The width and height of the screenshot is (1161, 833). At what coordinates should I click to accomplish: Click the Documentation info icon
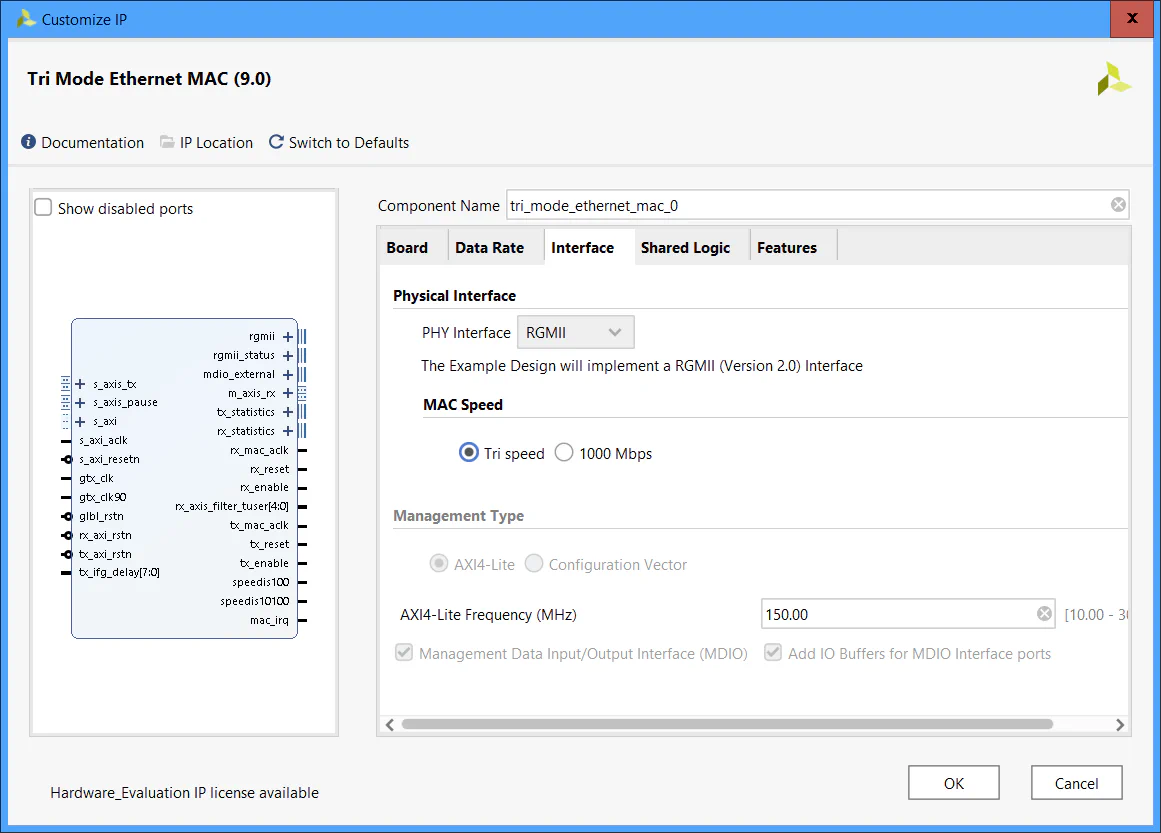29,142
